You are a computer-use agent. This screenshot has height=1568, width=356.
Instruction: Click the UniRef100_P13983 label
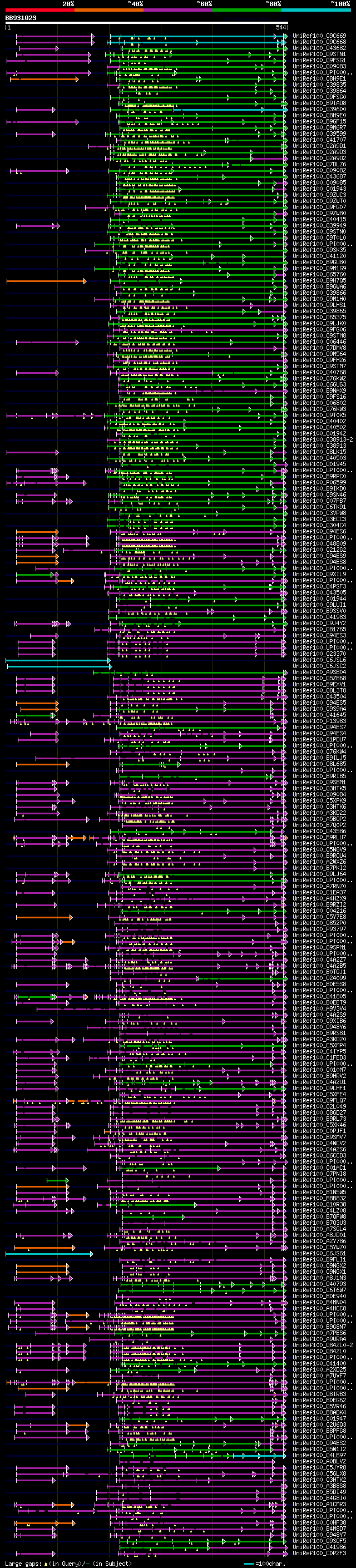tap(319, 721)
